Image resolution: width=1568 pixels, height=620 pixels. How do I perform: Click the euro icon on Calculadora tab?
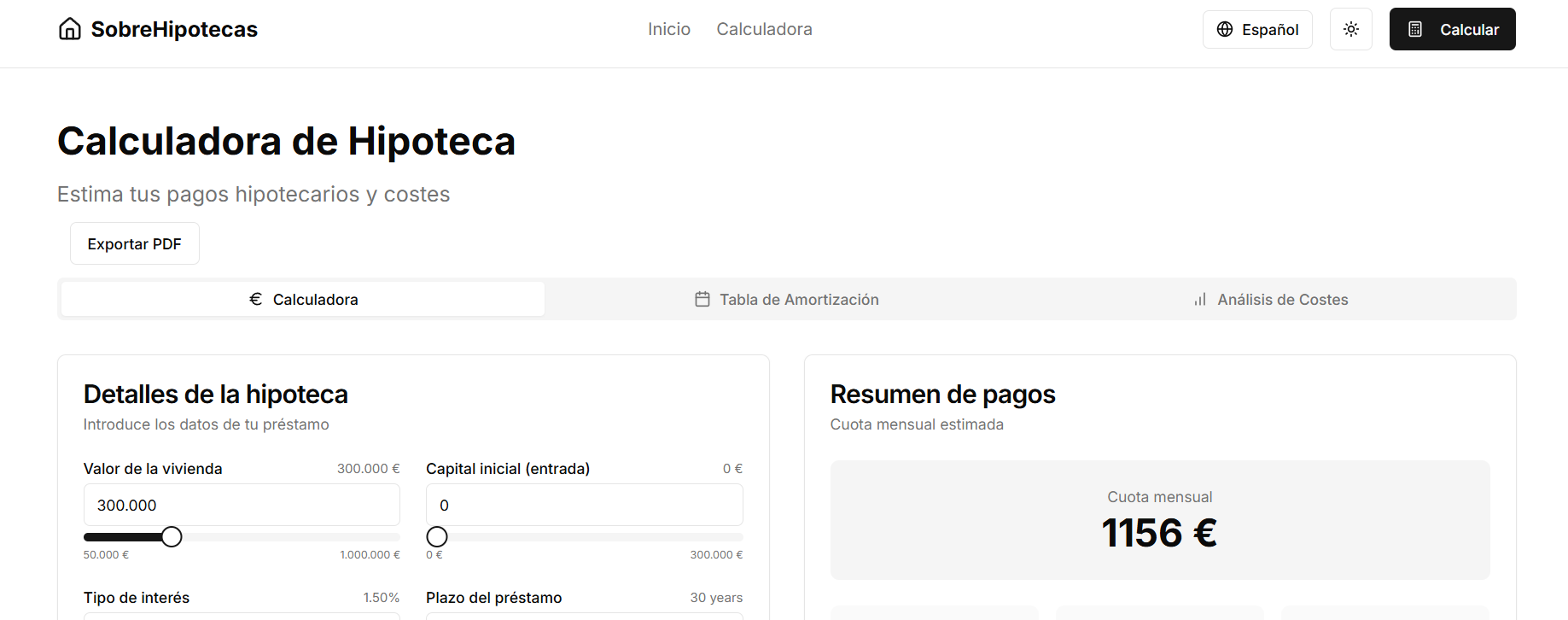[255, 299]
